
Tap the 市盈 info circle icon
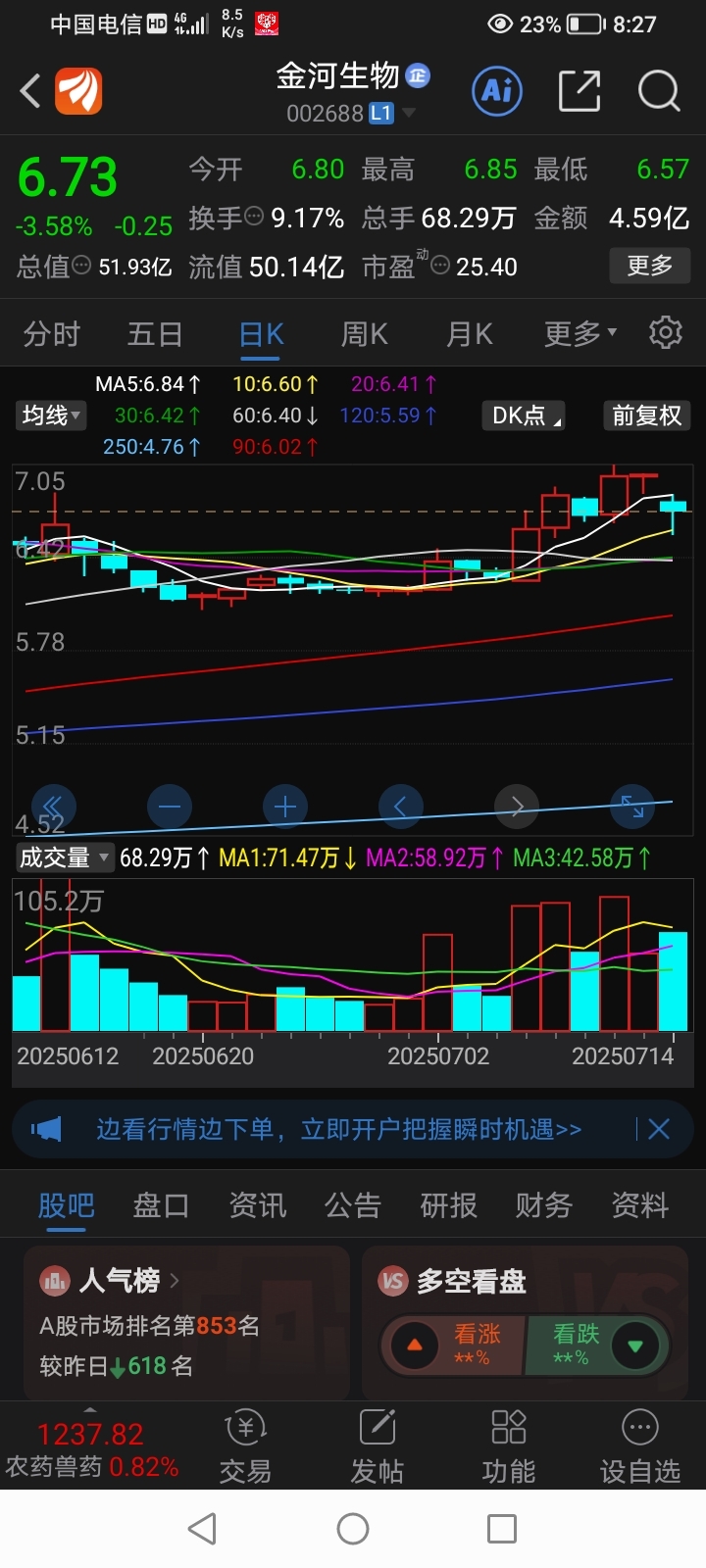pyautogui.click(x=440, y=266)
